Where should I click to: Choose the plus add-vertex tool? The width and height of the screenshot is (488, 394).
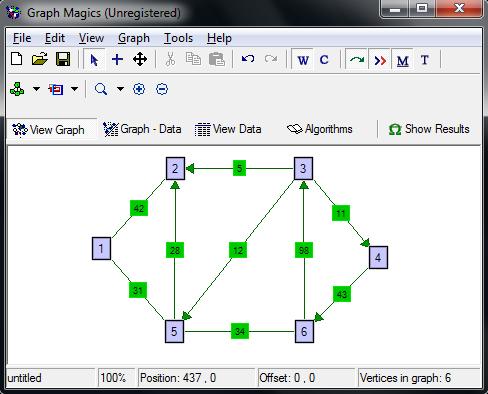117,60
